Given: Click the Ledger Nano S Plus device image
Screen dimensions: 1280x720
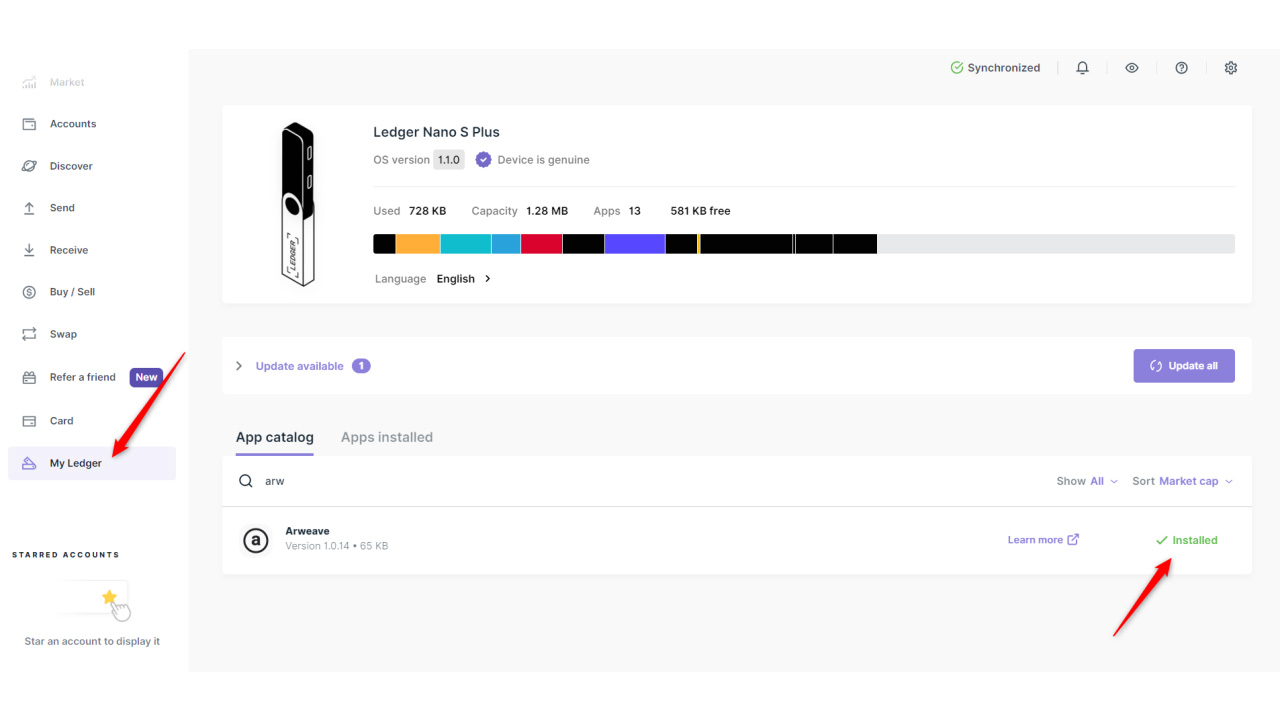Looking at the screenshot, I should point(297,204).
